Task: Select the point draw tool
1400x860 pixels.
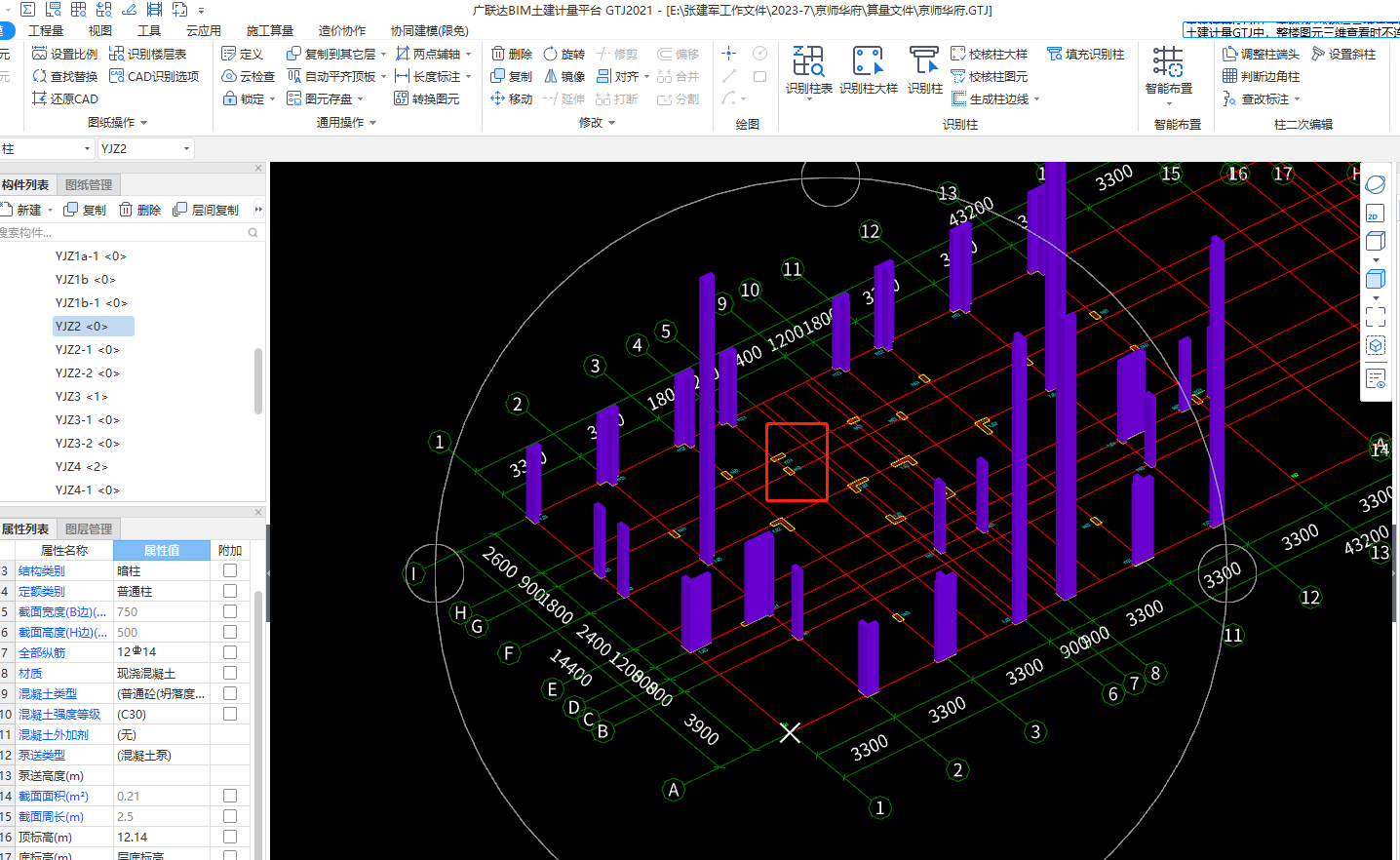Action: (x=728, y=54)
